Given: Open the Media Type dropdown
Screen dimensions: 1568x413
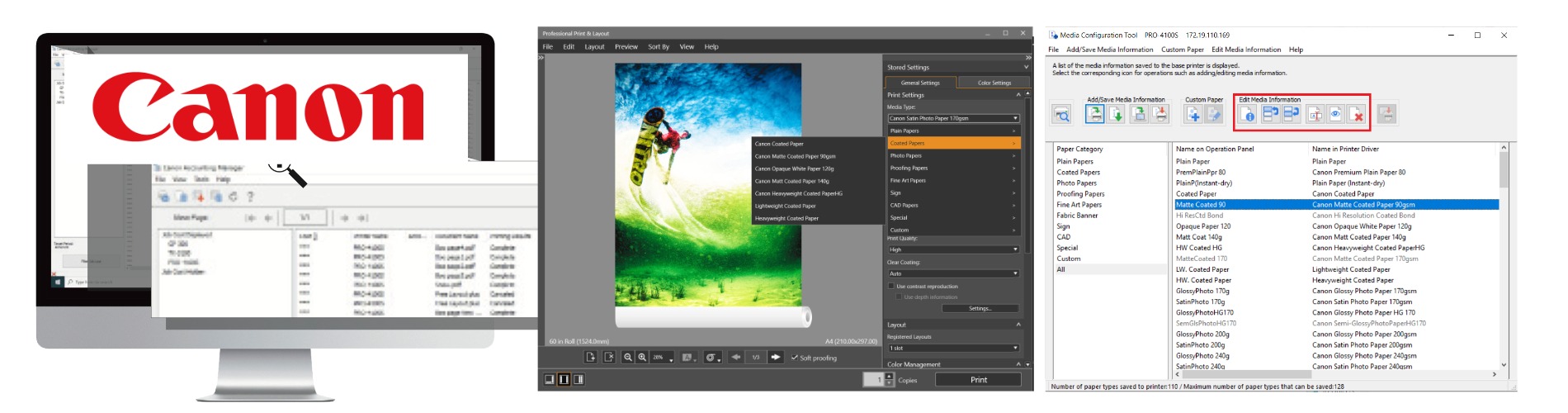Looking at the screenshot, I should (954, 118).
